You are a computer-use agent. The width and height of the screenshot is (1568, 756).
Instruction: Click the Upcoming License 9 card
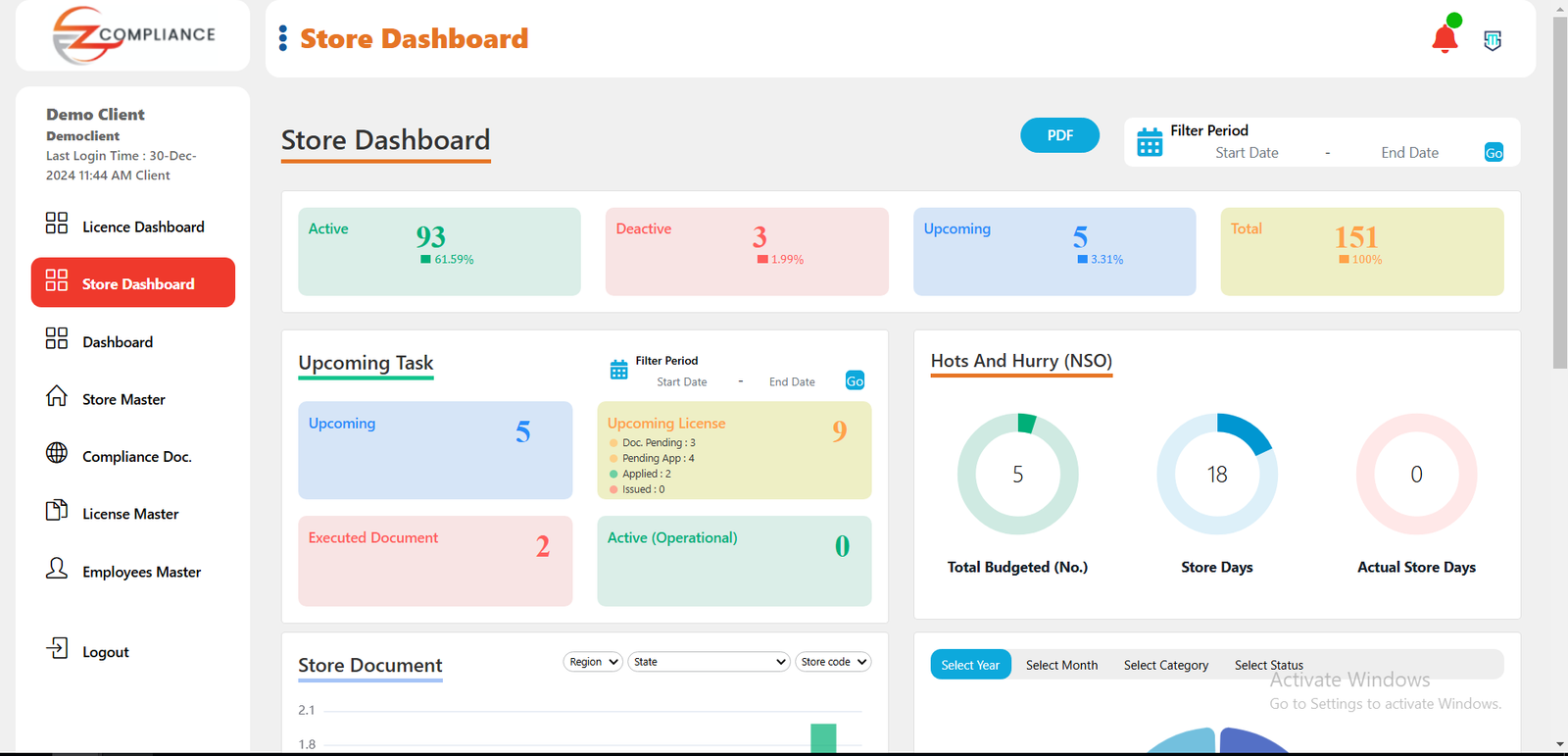(734, 450)
